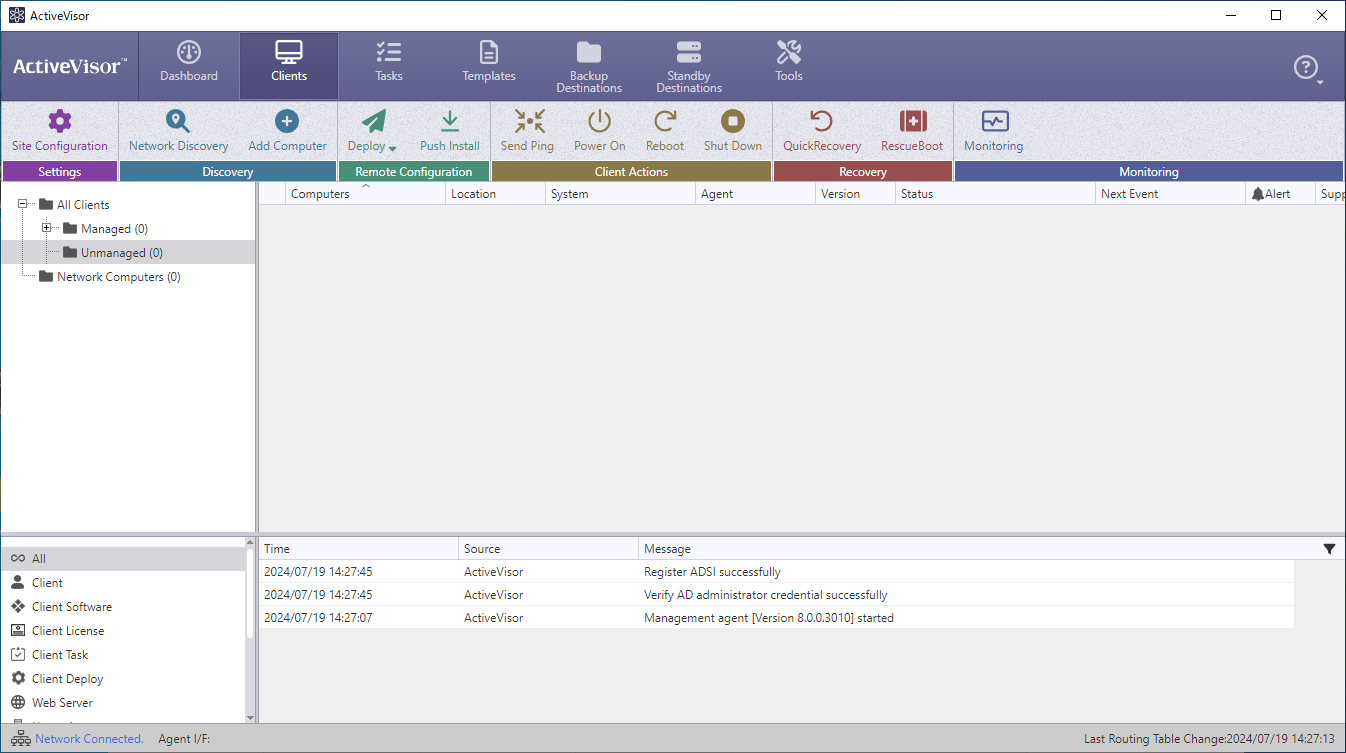Open Standby Destinations tab
1346x753 pixels.
(689, 66)
